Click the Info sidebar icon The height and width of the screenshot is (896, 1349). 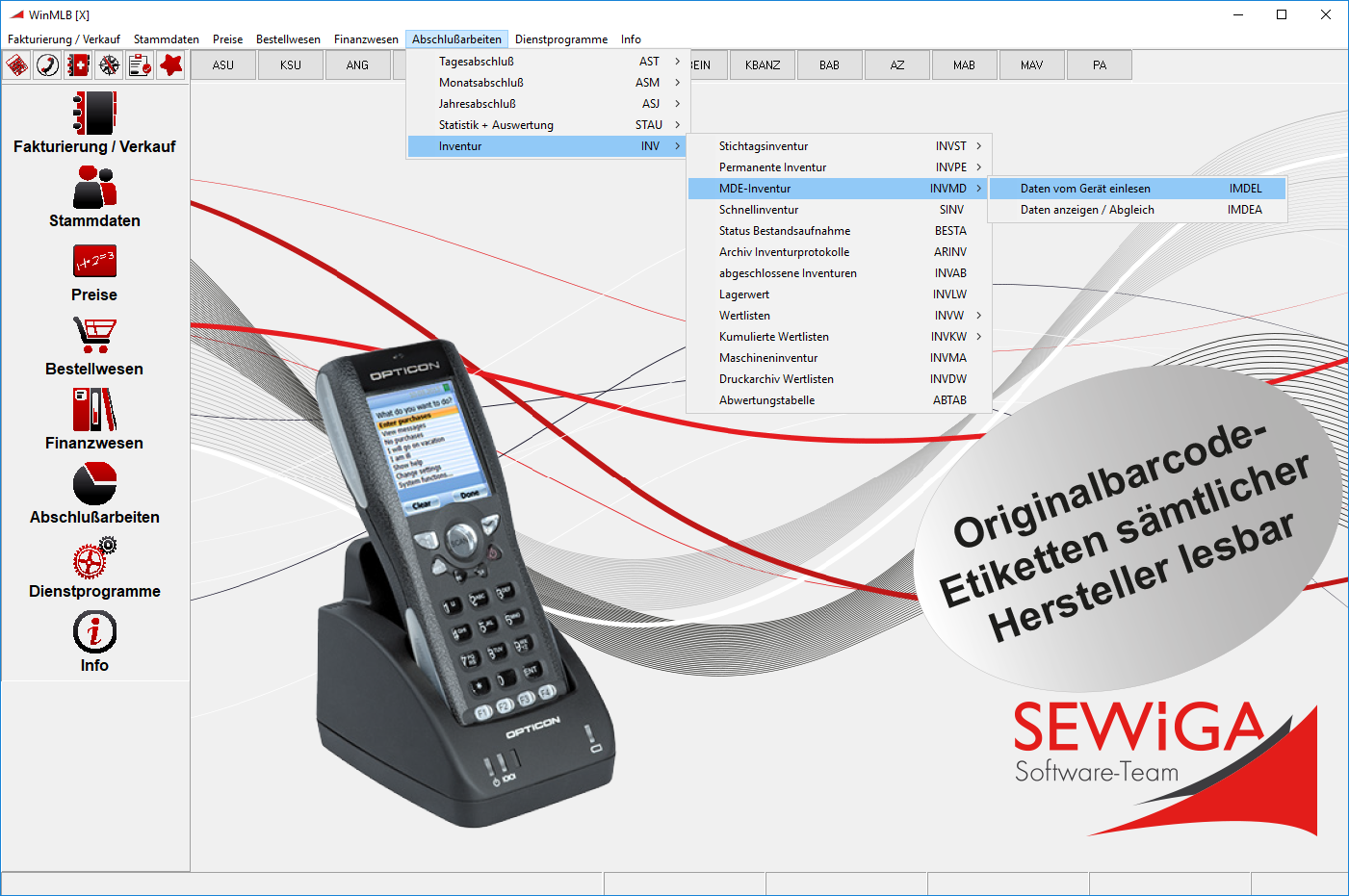tap(94, 632)
